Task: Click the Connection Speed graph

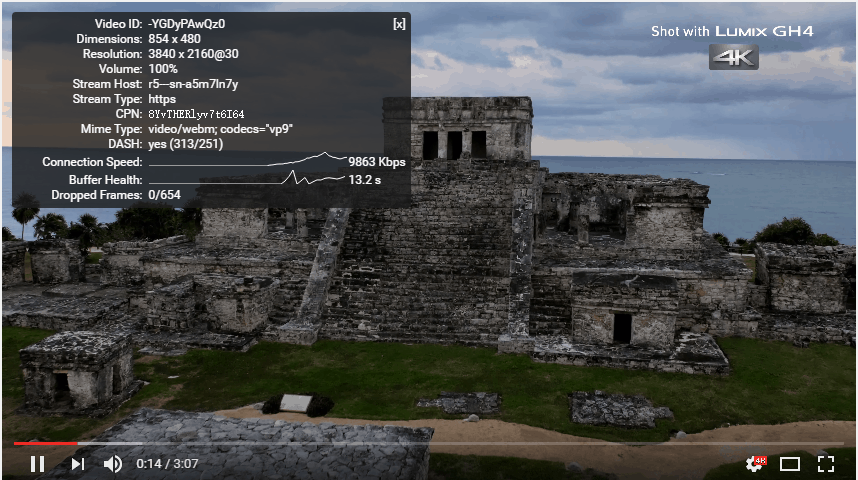Action: (x=247, y=160)
